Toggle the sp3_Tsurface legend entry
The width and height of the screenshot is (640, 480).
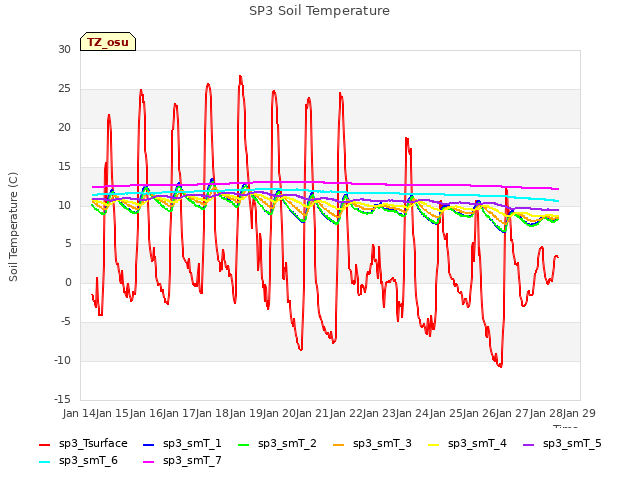83,443
